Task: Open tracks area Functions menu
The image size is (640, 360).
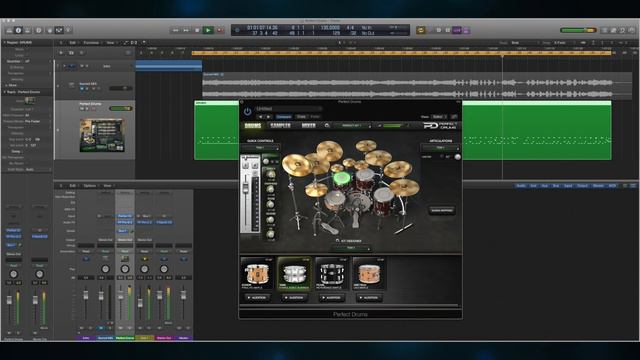Action: click(x=91, y=42)
